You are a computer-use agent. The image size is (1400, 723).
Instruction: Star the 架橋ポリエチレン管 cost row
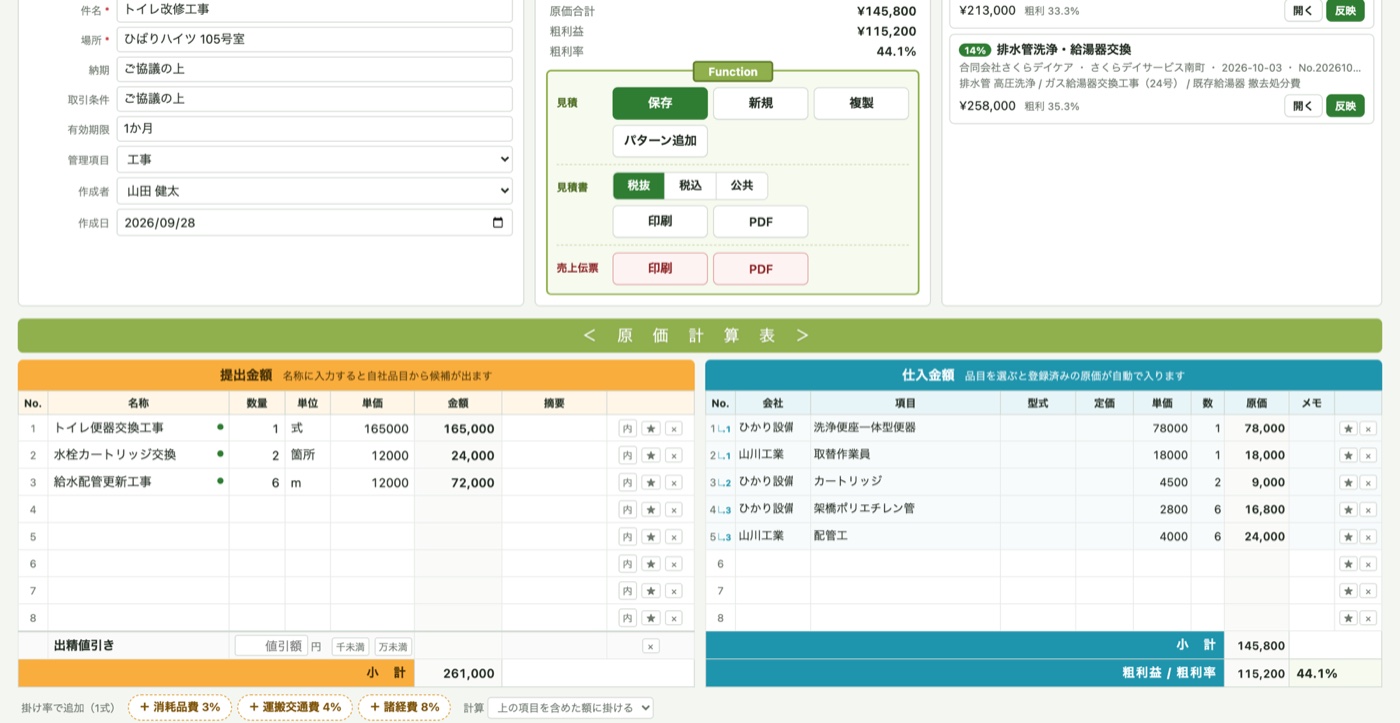(x=1348, y=509)
